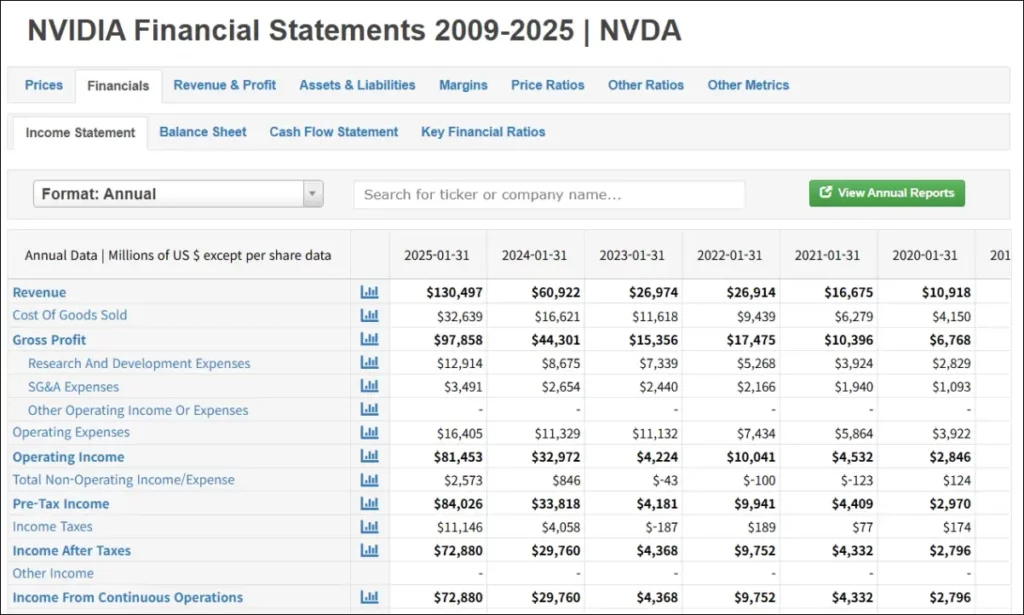
Task: Follow the Income After Taxes link
Action: click(72, 550)
